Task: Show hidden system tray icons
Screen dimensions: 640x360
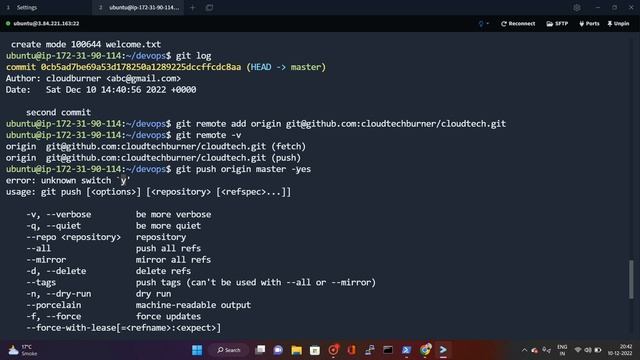Action: pos(524,350)
